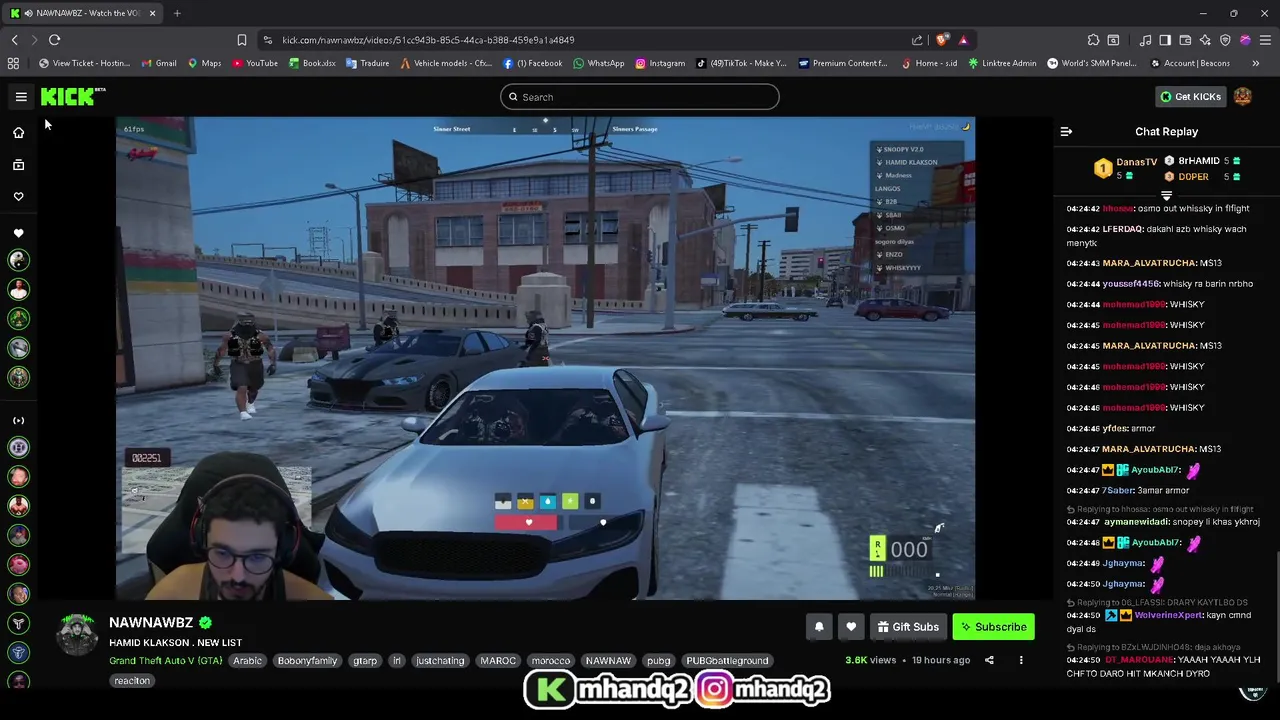This screenshot has height=720, width=1280.
Task: Open WhatsApp bookmark
Action: click(598, 63)
